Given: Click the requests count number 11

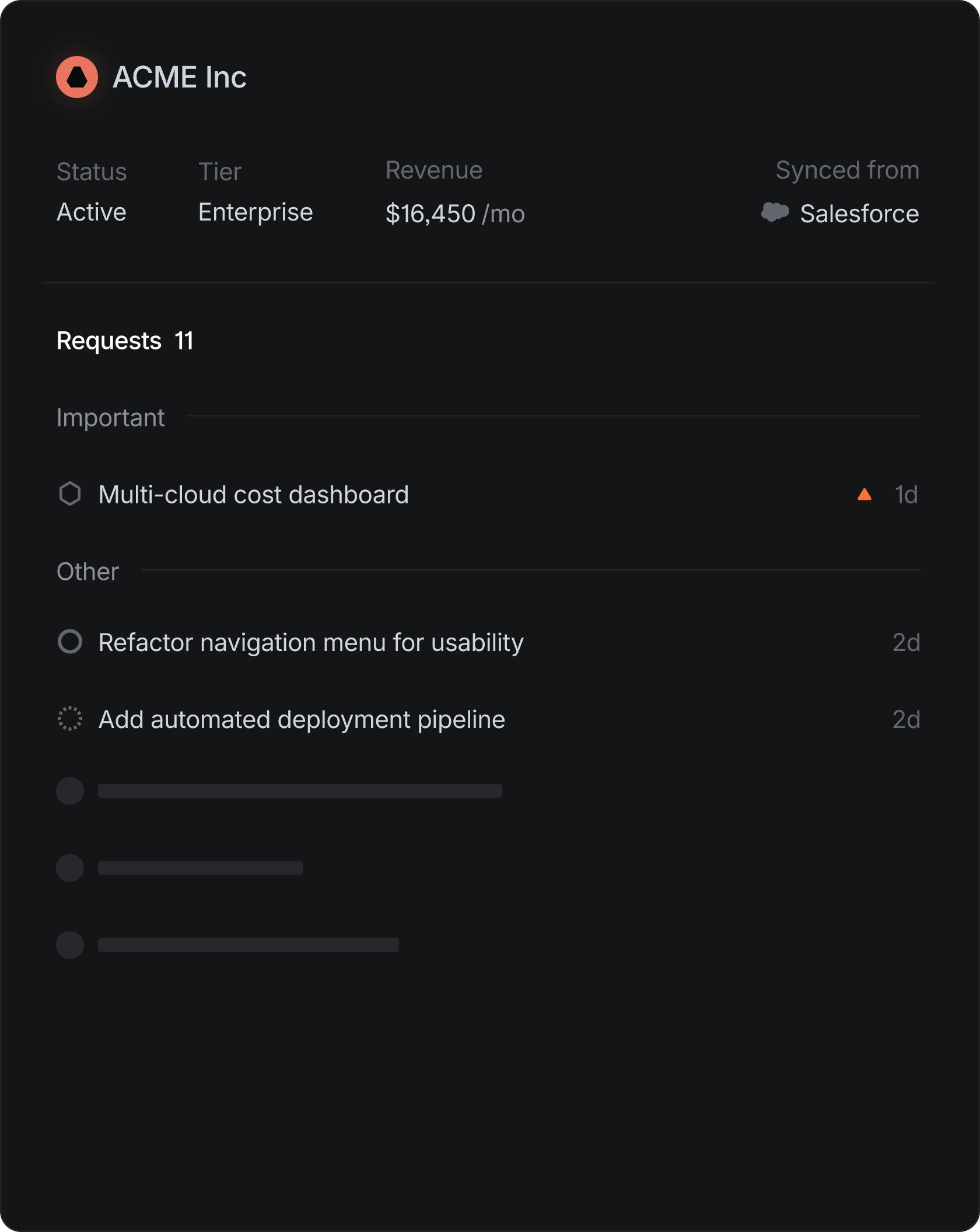Looking at the screenshot, I should click(184, 341).
